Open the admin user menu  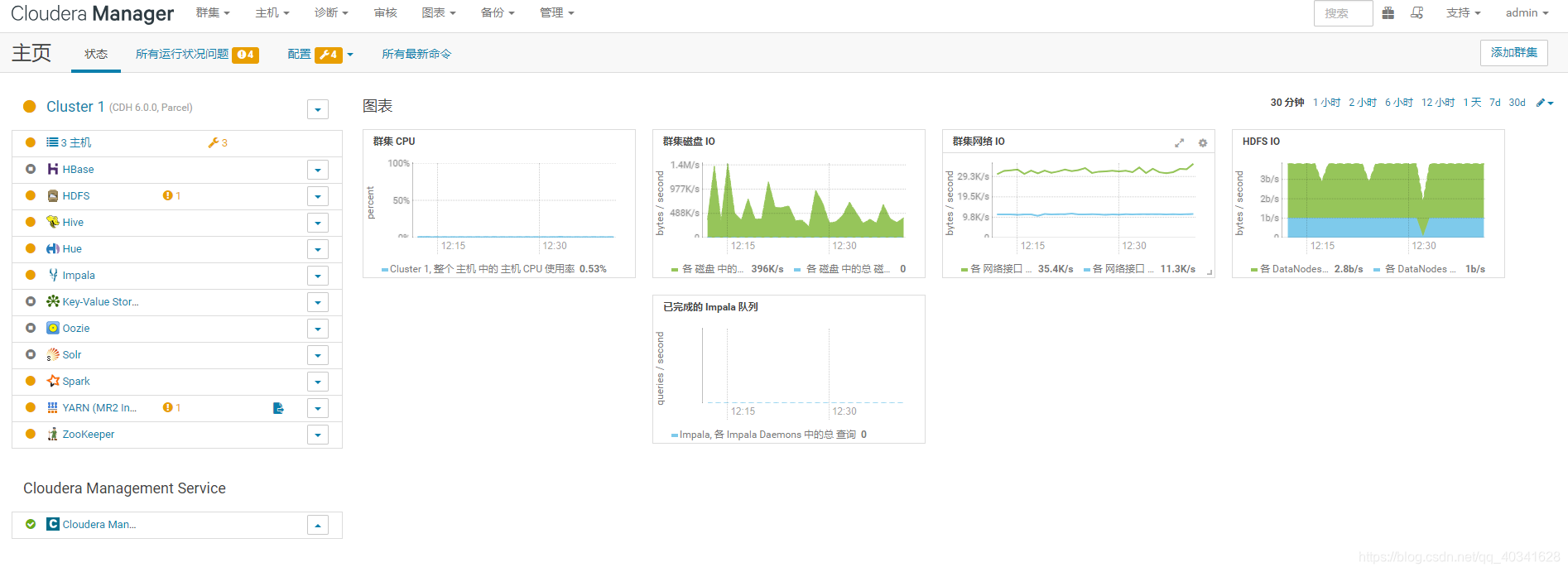pos(1527,12)
